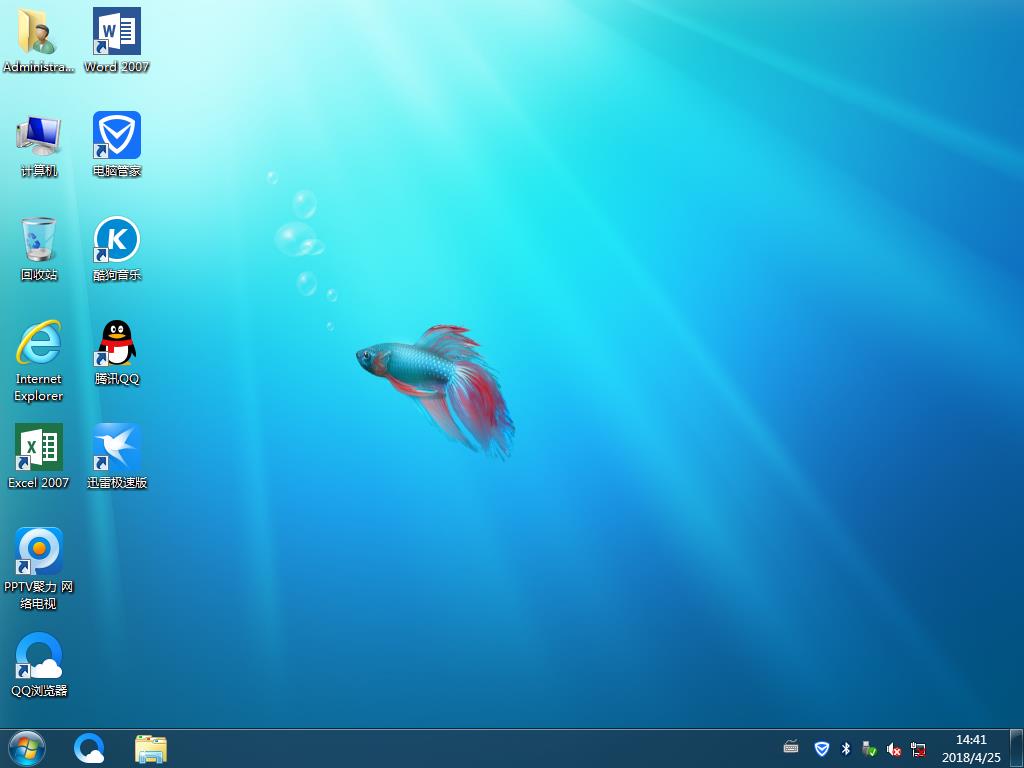Click the muted volume tray icon
Screen dimensions: 1024x768
pos(894,749)
